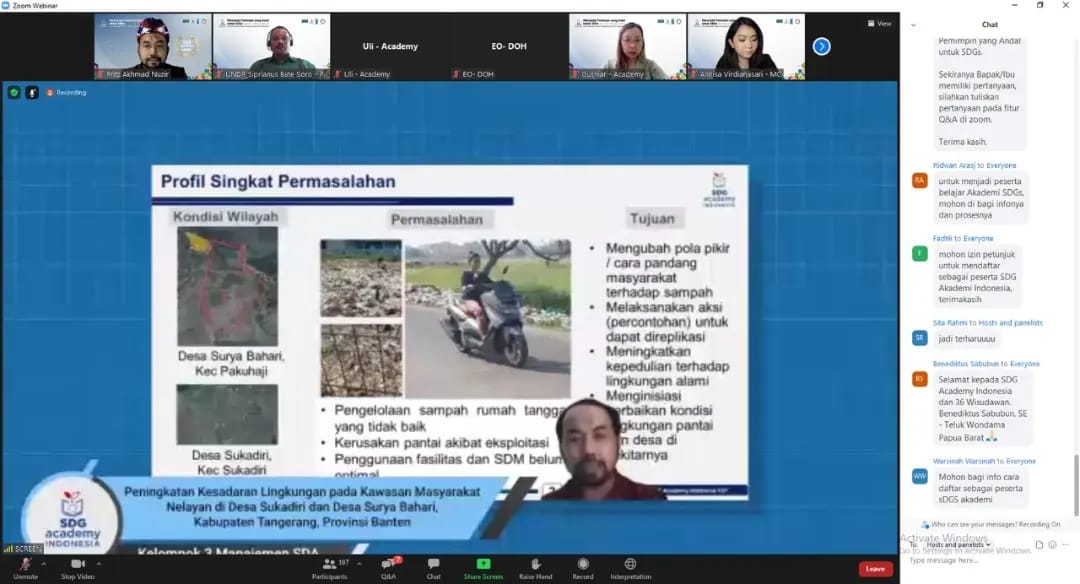Unmute the microphone

[x=25, y=566]
